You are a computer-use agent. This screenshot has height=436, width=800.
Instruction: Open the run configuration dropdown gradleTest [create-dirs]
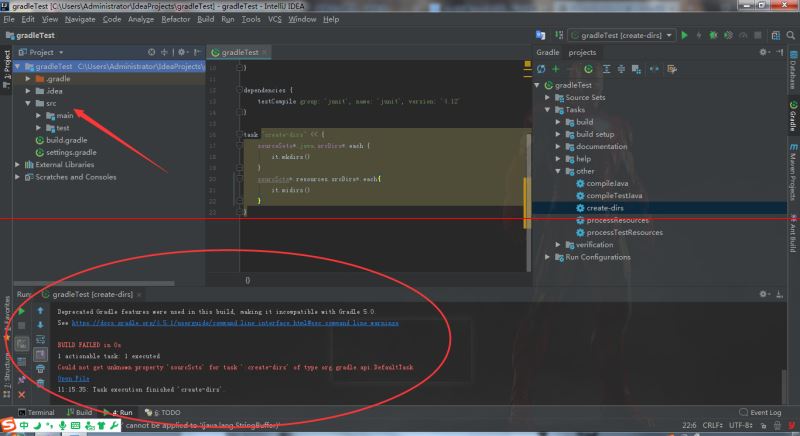(621, 35)
